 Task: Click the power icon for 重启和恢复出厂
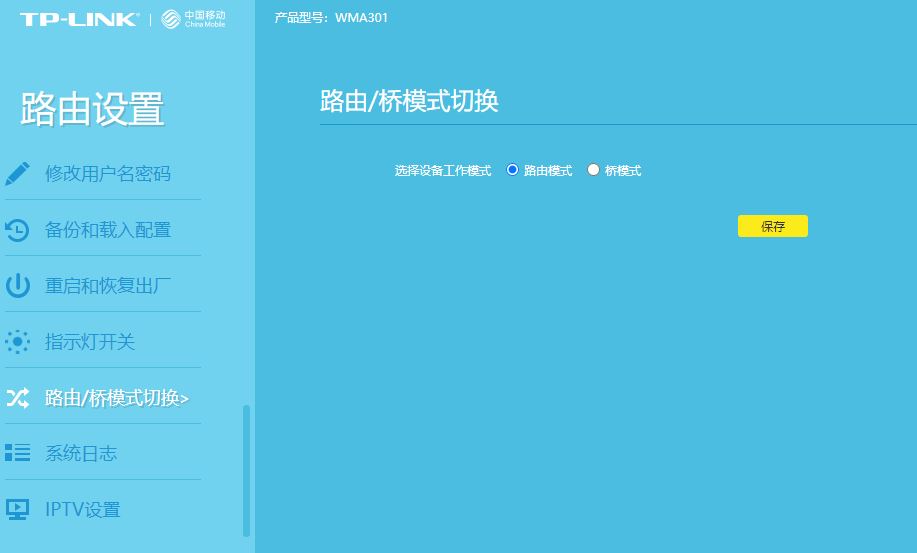(x=18, y=286)
